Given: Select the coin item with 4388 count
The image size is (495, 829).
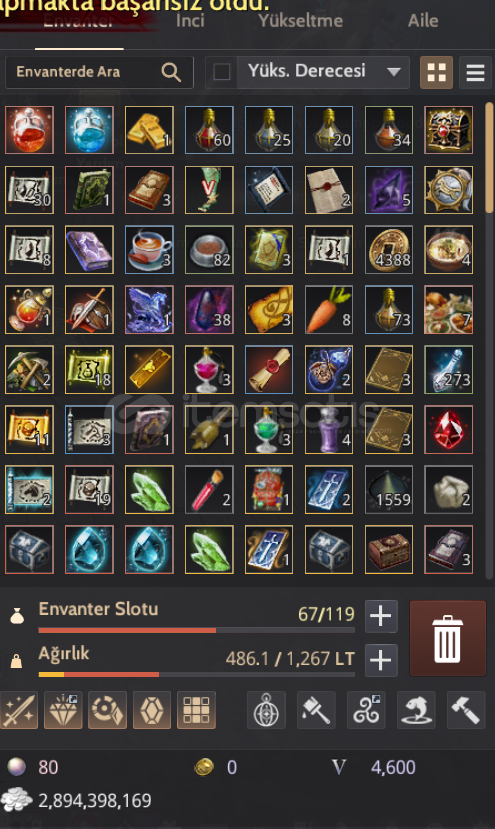Looking at the screenshot, I should click(x=389, y=249).
